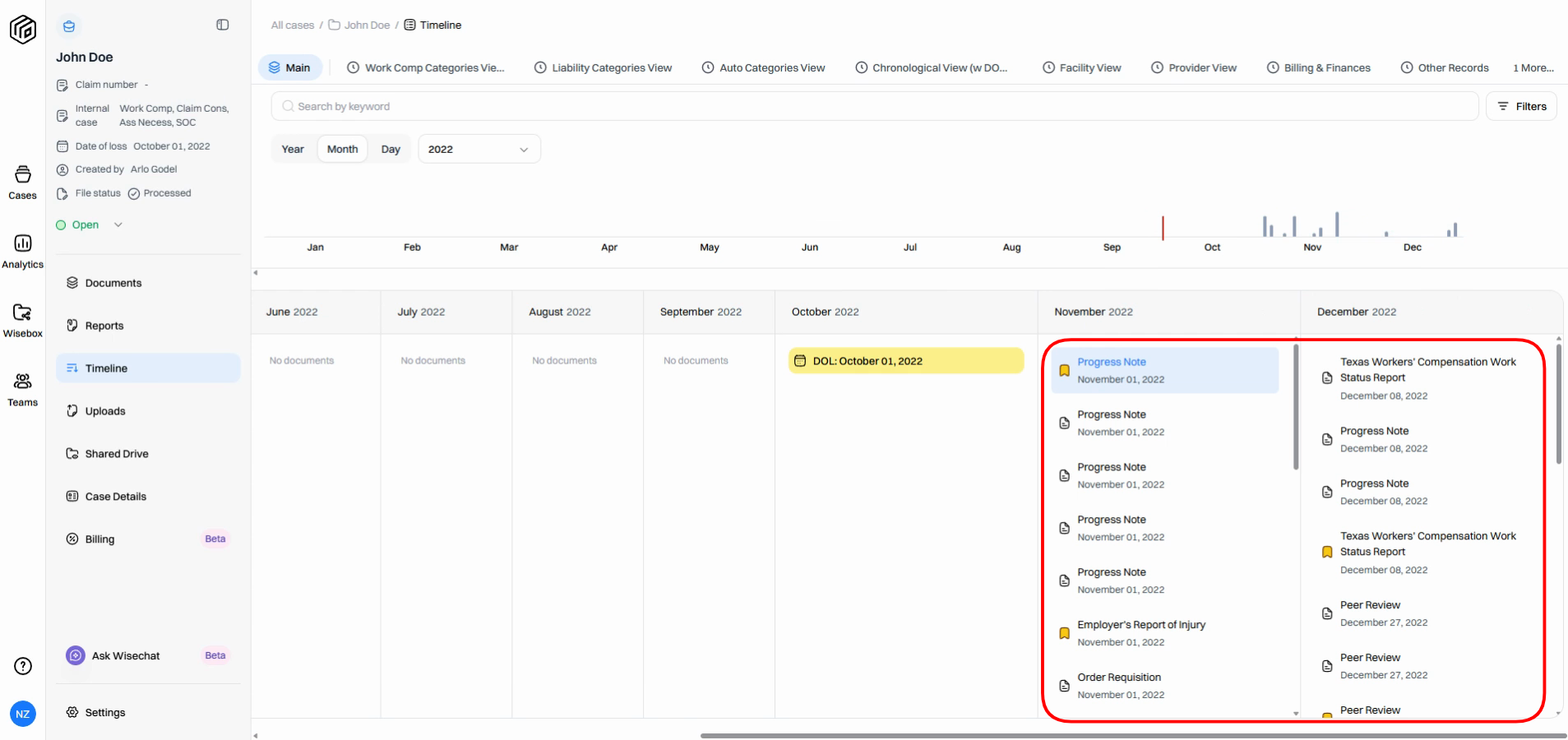1568x740 pixels.
Task: Switch to Auto Categories View tab
Action: [x=763, y=67]
